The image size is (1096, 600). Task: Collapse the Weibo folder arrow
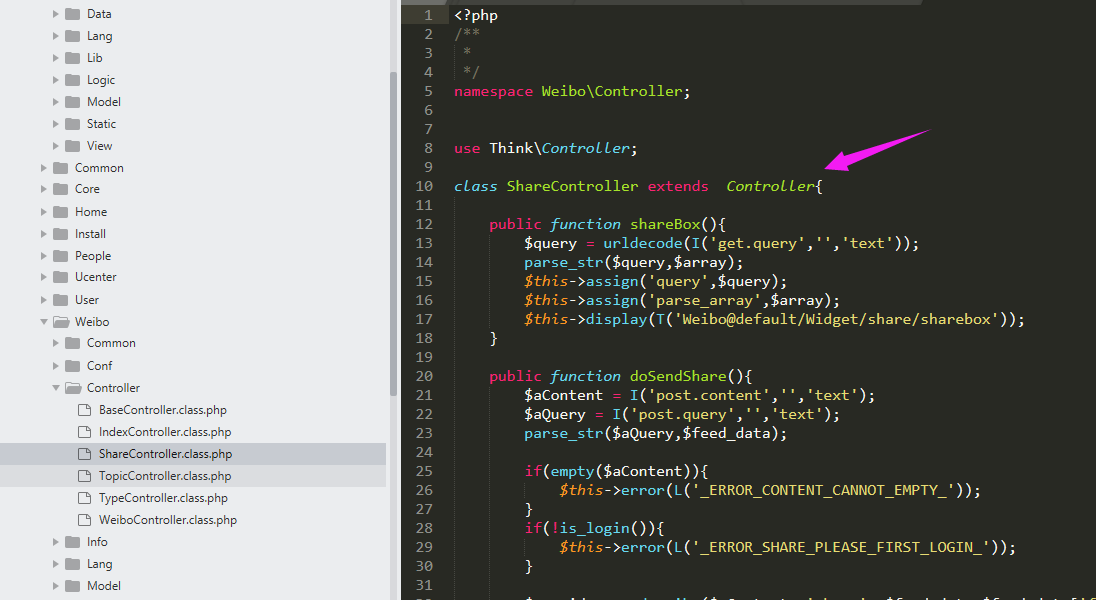[x=44, y=322]
